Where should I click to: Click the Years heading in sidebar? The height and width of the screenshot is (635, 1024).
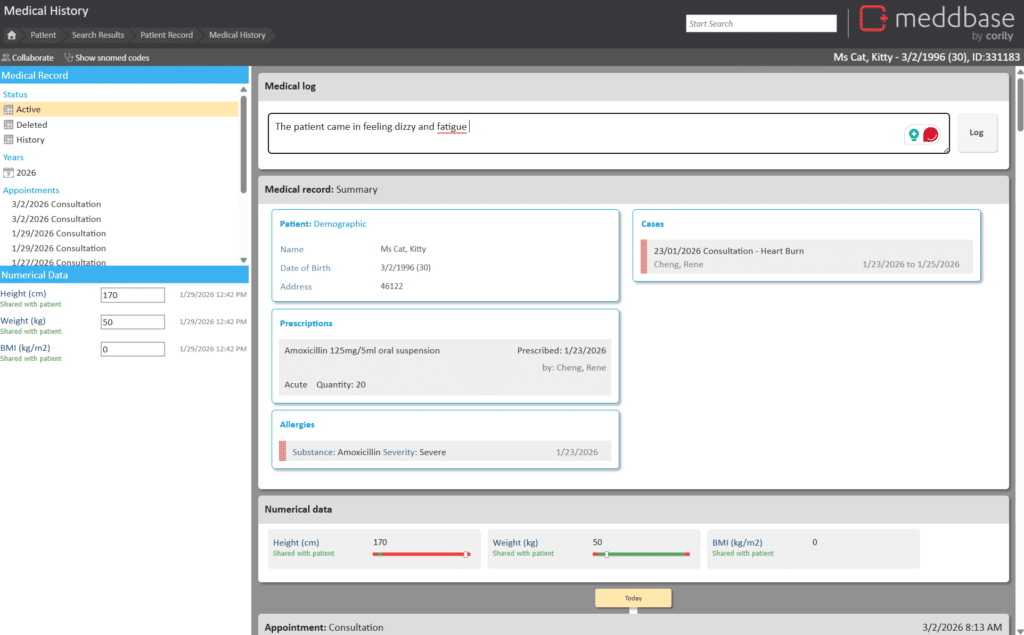click(x=13, y=157)
